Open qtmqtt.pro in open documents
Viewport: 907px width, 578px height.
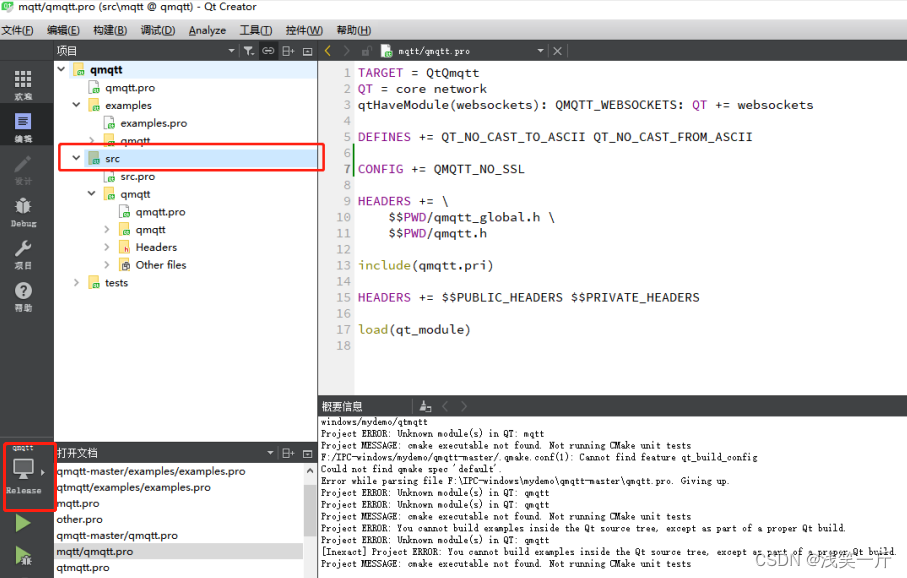coord(83,568)
